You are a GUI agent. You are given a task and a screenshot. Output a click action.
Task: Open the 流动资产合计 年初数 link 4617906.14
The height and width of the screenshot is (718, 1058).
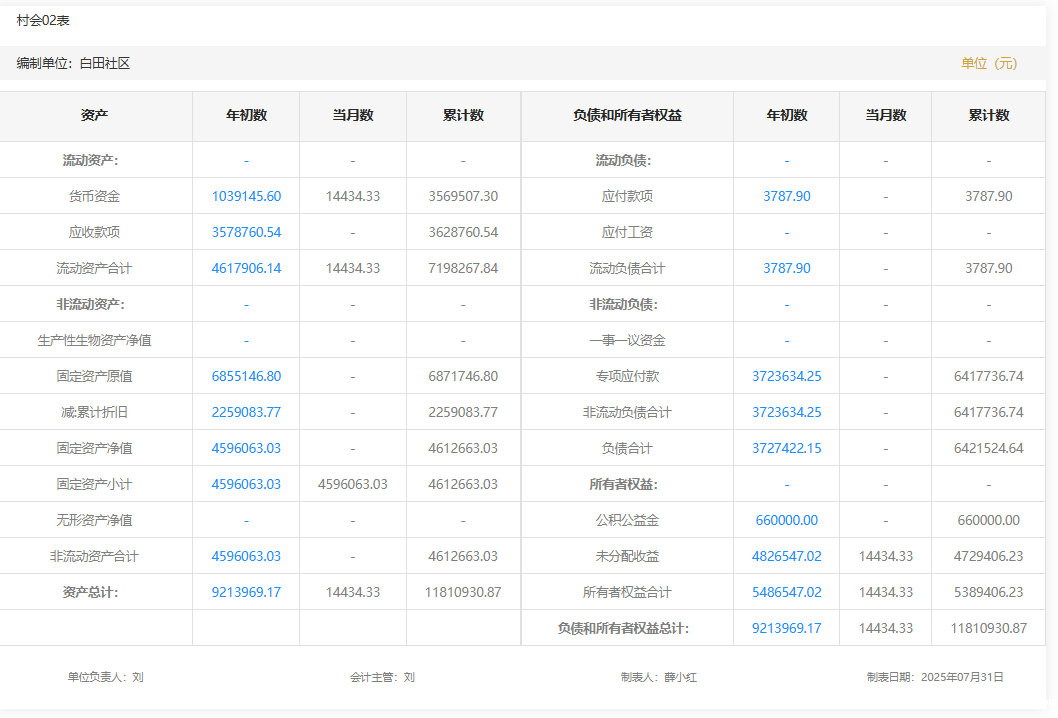(x=246, y=268)
